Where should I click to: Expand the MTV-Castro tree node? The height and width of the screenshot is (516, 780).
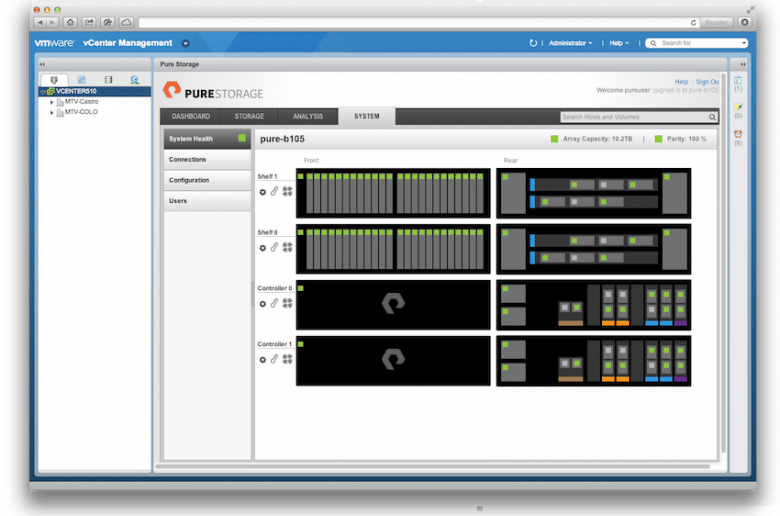[x=52, y=102]
